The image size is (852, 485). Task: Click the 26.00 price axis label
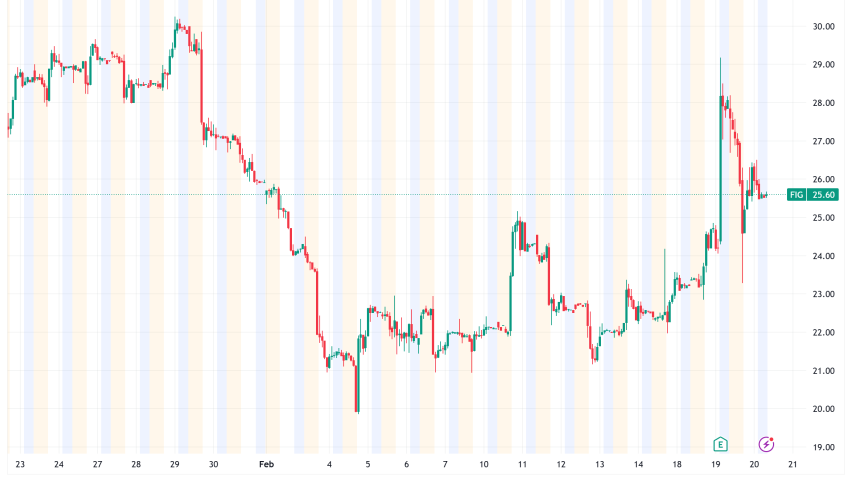[x=823, y=180]
